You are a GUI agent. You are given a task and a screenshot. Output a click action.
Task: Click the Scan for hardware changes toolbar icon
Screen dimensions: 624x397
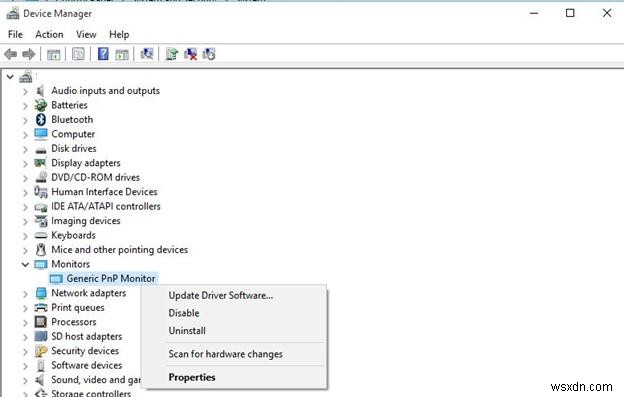pos(146,54)
